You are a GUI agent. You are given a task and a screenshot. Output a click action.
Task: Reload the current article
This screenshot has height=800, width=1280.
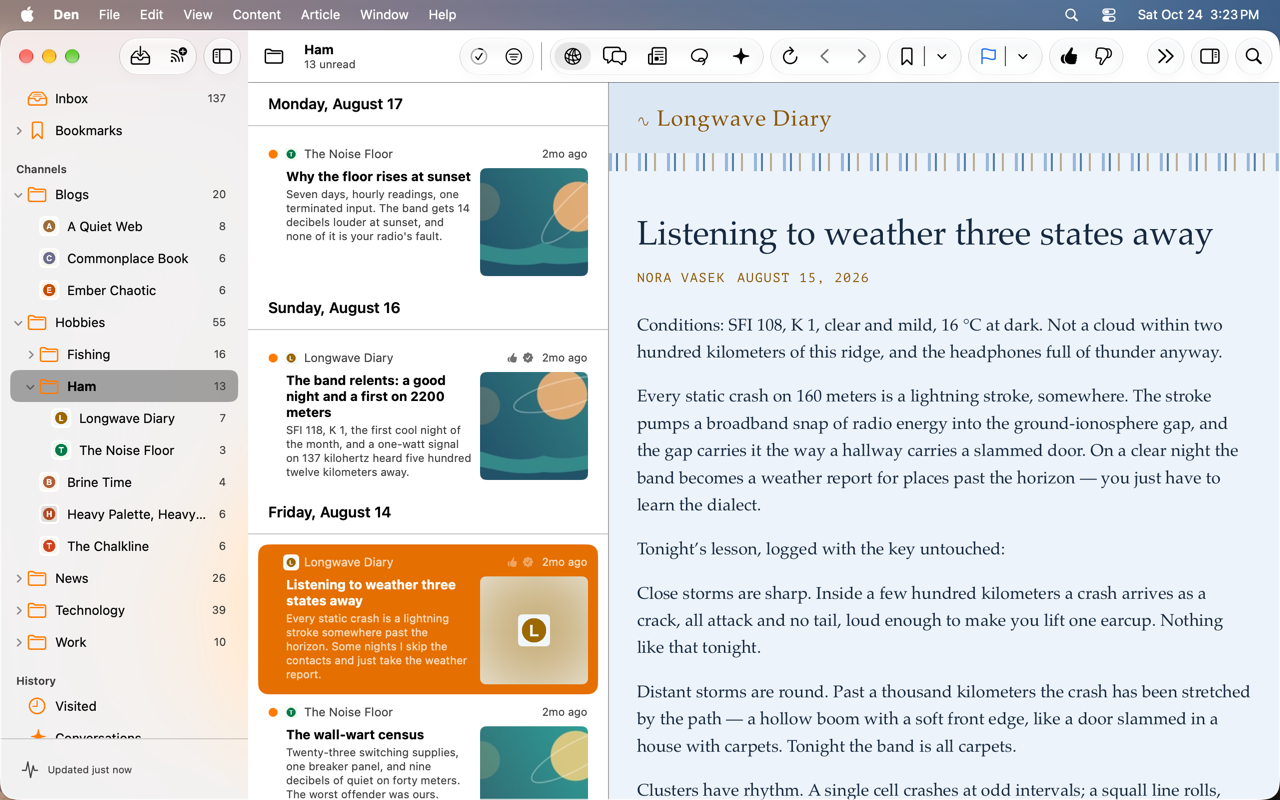click(x=790, y=57)
